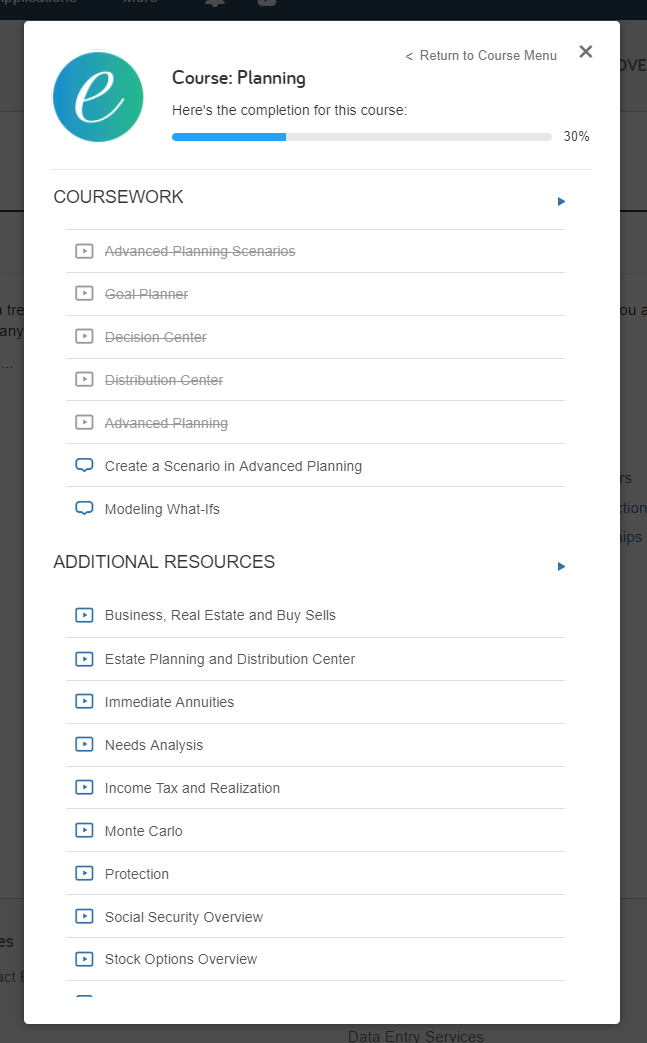Return to Course Menu
This screenshot has width=647, height=1043.
(x=481, y=56)
